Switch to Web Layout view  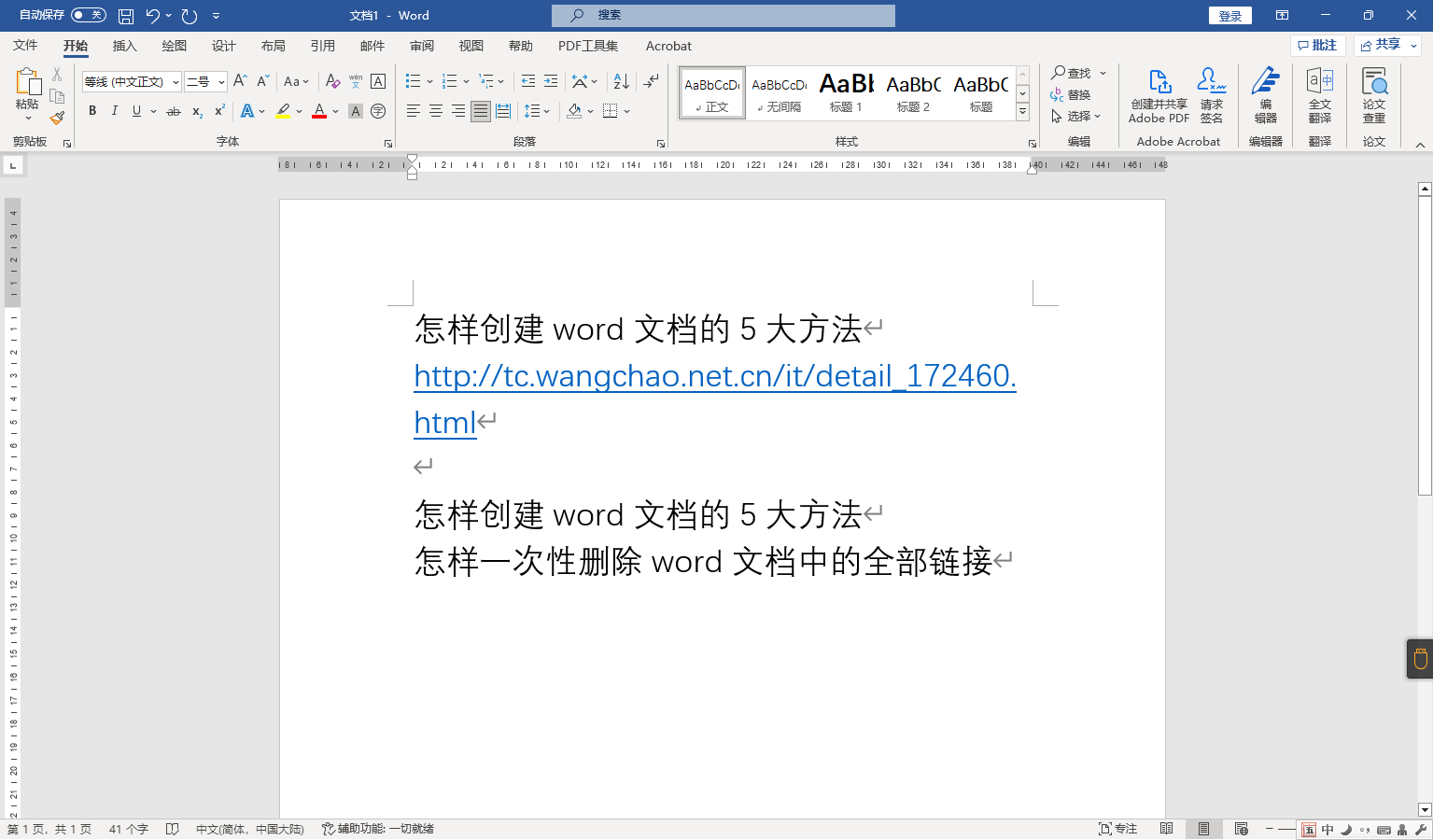click(1242, 829)
